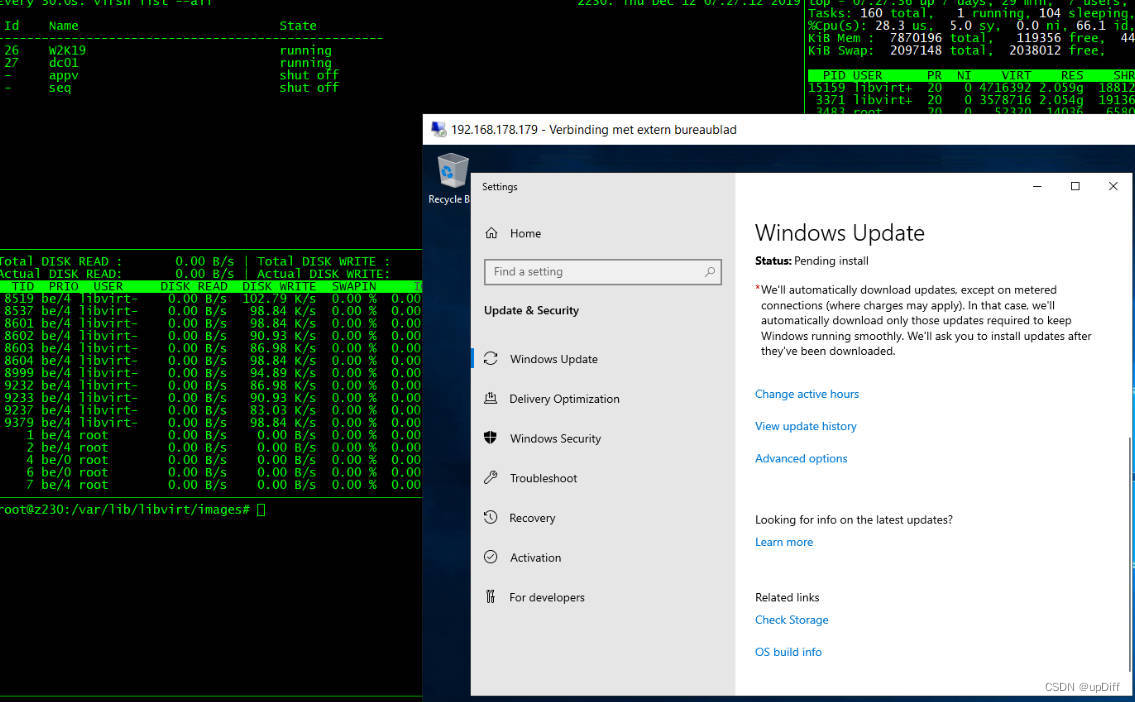Open Windows Update in sidebar
The width and height of the screenshot is (1135, 702).
pyautogui.click(x=603, y=359)
